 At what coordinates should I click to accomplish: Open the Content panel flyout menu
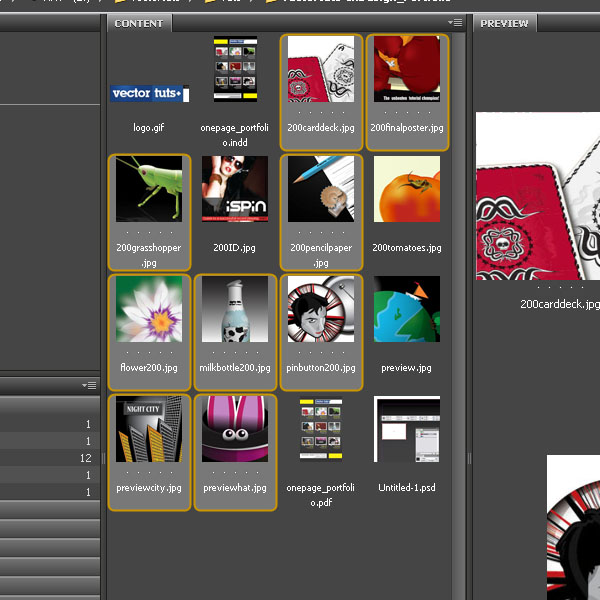pos(455,23)
